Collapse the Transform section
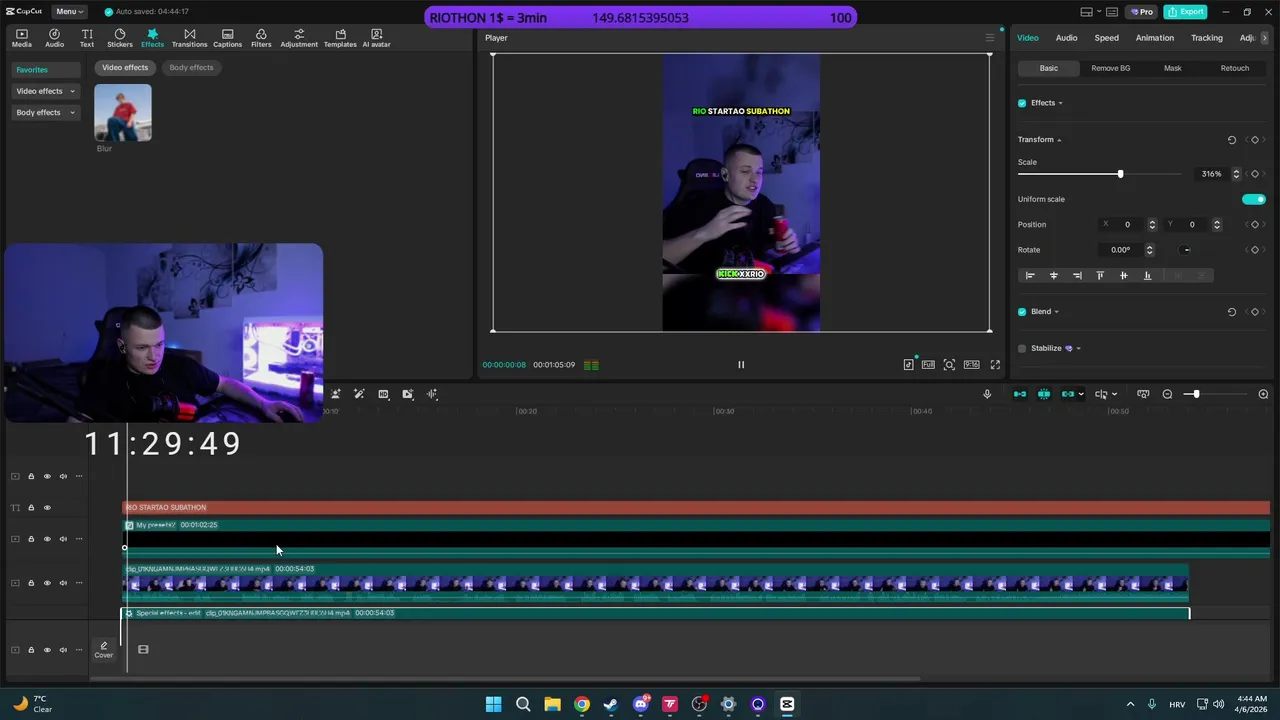Viewport: 1280px width, 720px height. click(1059, 140)
